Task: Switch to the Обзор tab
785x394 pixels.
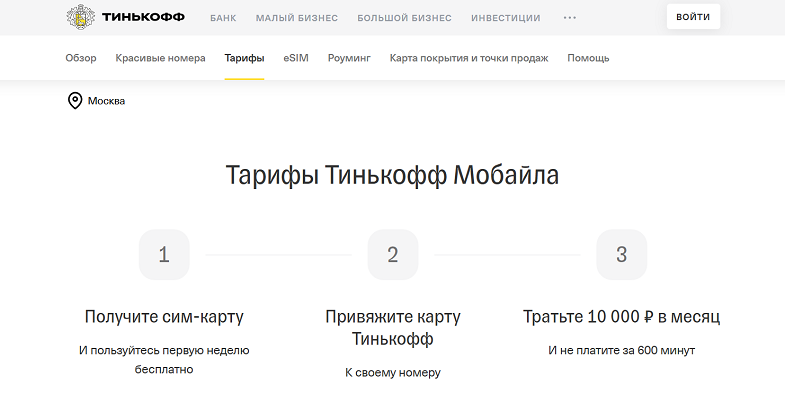Action: (81, 58)
